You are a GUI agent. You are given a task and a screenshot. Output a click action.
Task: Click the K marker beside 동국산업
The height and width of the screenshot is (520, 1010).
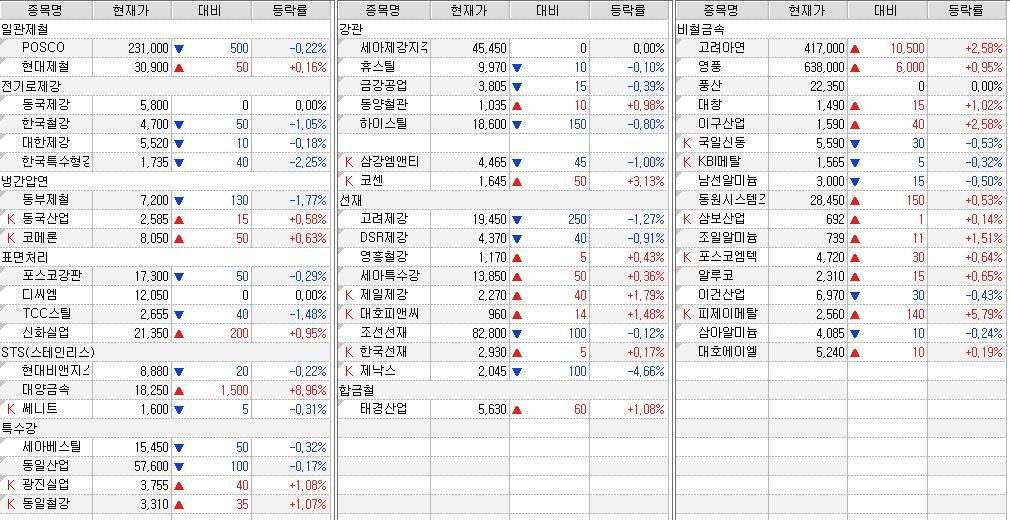tap(10, 219)
